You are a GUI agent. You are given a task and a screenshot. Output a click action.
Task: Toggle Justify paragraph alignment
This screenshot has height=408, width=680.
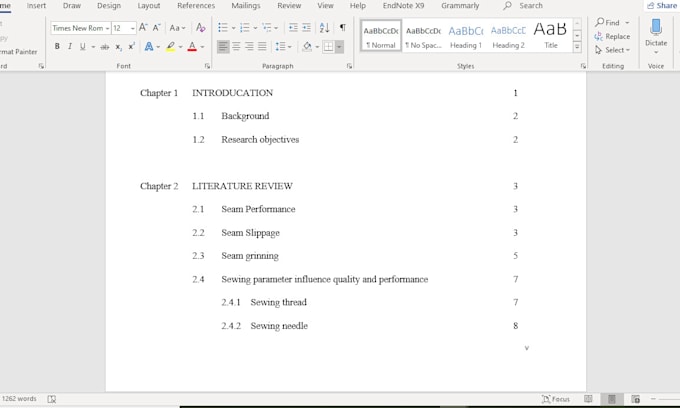(262, 46)
